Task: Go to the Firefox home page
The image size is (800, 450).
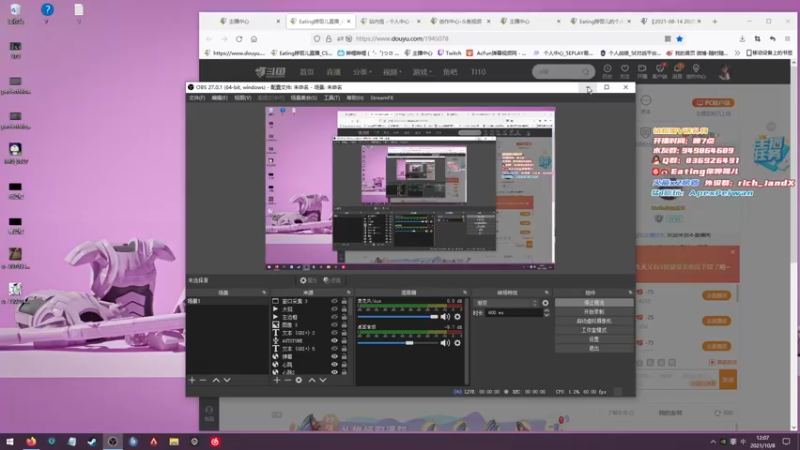Action: [x=254, y=39]
